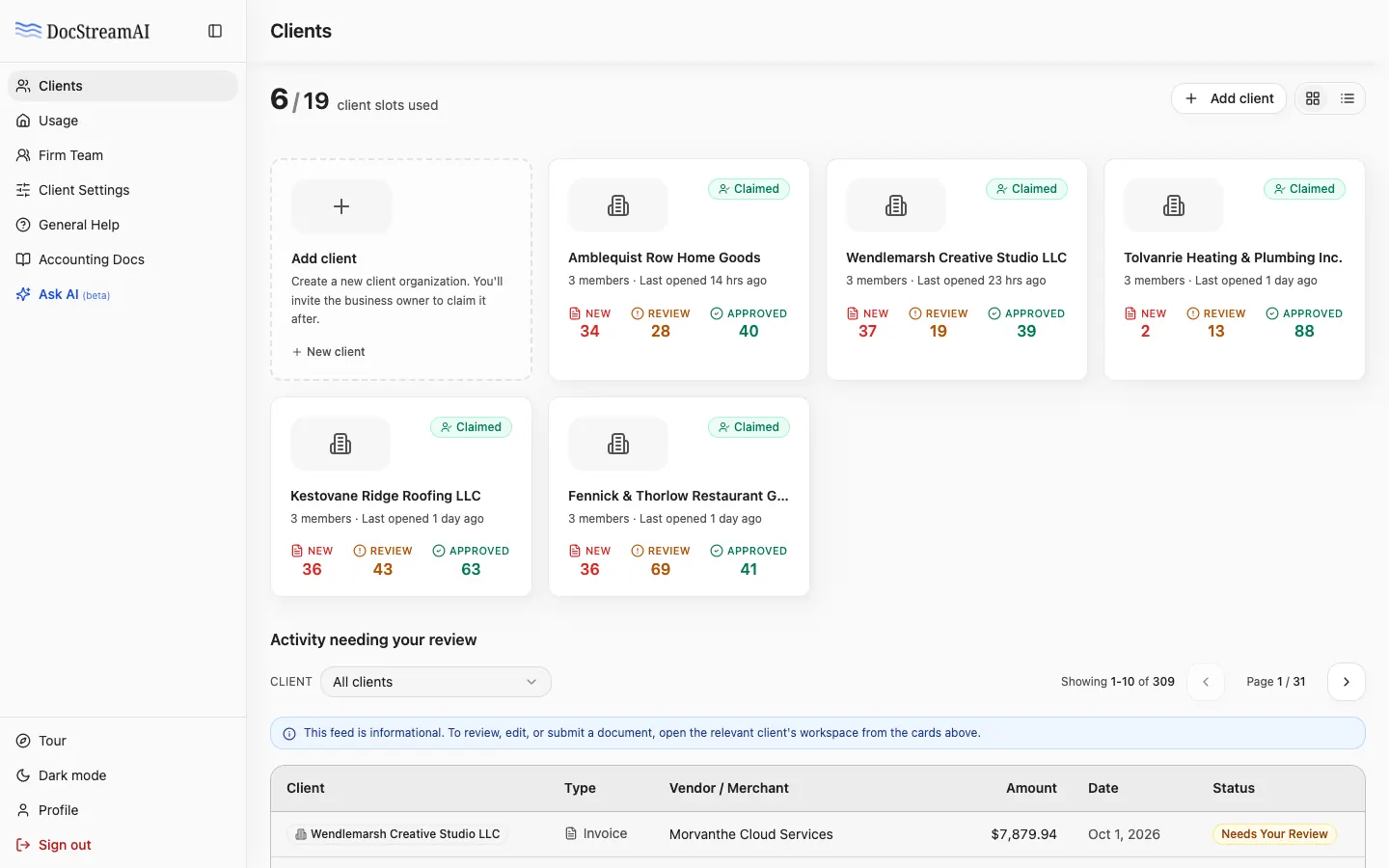Click the DocStreamAI logo
Viewport: 1389px width, 868px height.
tap(83, 31)
